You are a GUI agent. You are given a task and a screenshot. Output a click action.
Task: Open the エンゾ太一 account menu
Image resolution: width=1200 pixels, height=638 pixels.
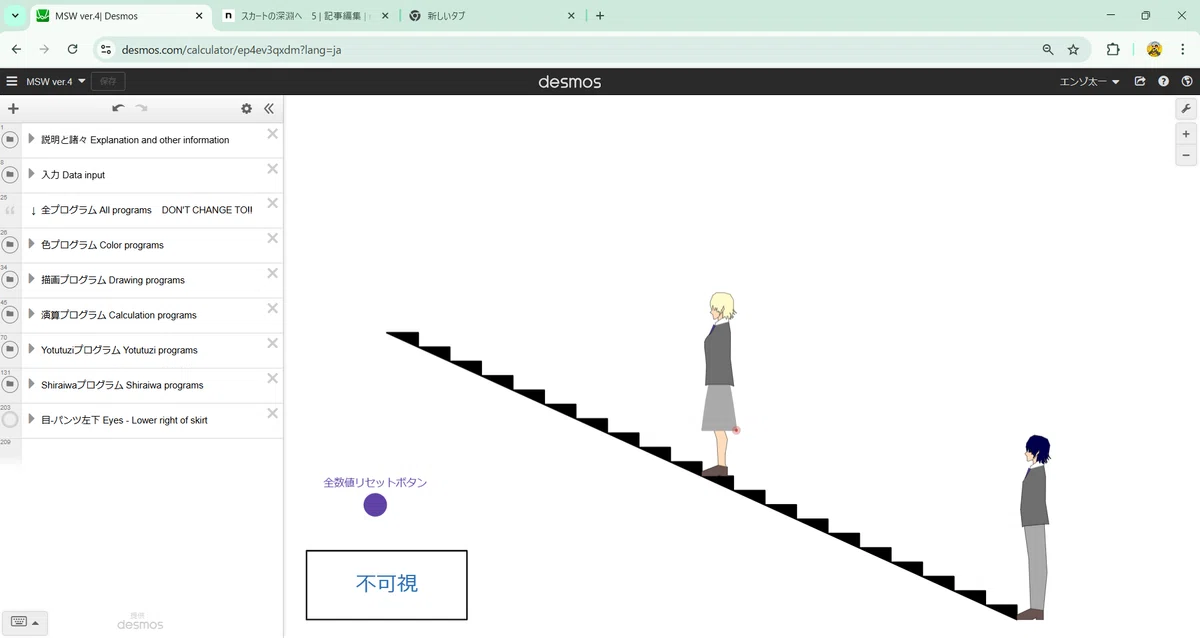pos(1090,82)
